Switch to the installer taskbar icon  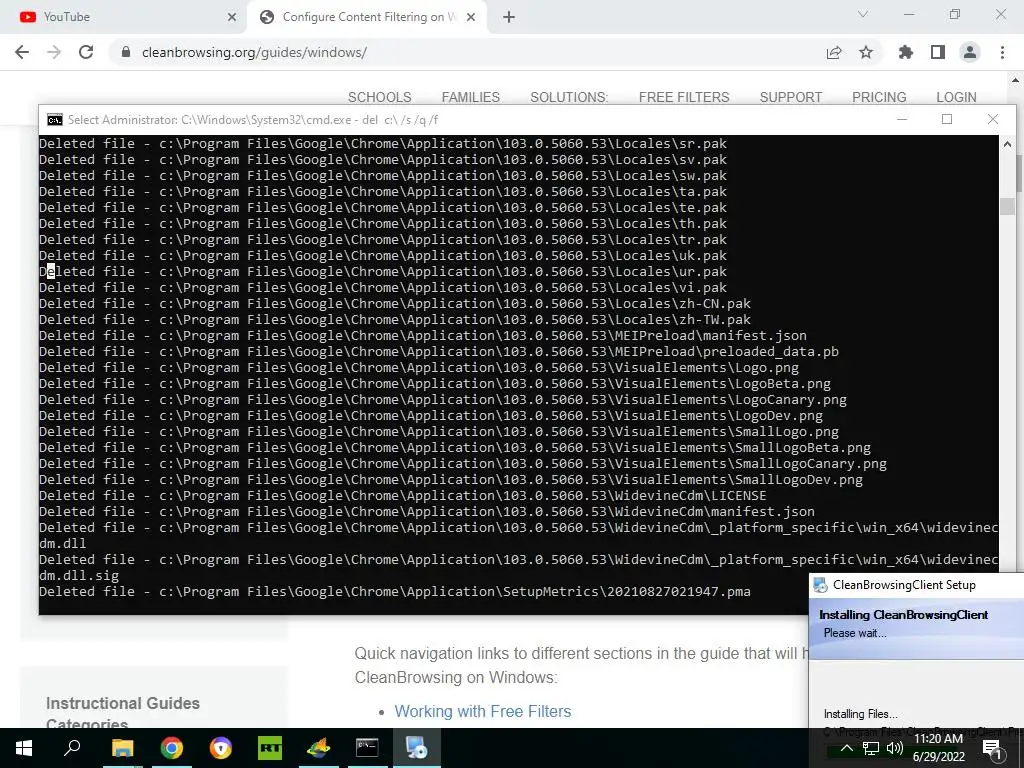pyautogui.click(x=417, y=748)
